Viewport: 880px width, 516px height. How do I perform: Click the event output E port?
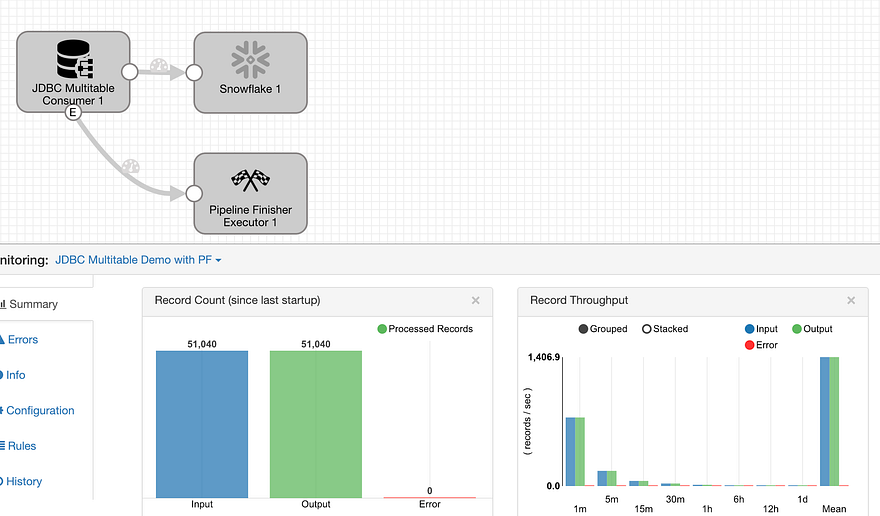[x=73, y=112]
